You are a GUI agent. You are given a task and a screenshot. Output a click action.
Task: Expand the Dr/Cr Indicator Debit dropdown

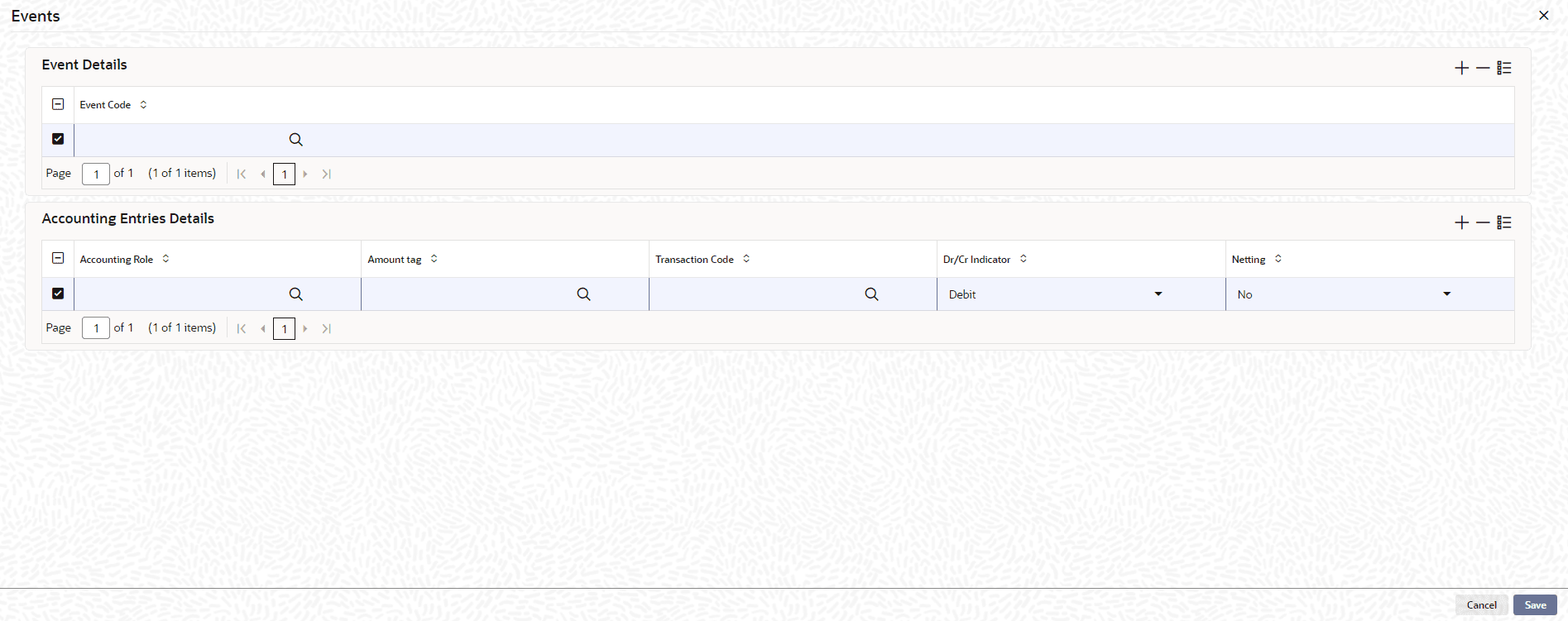1158,294
